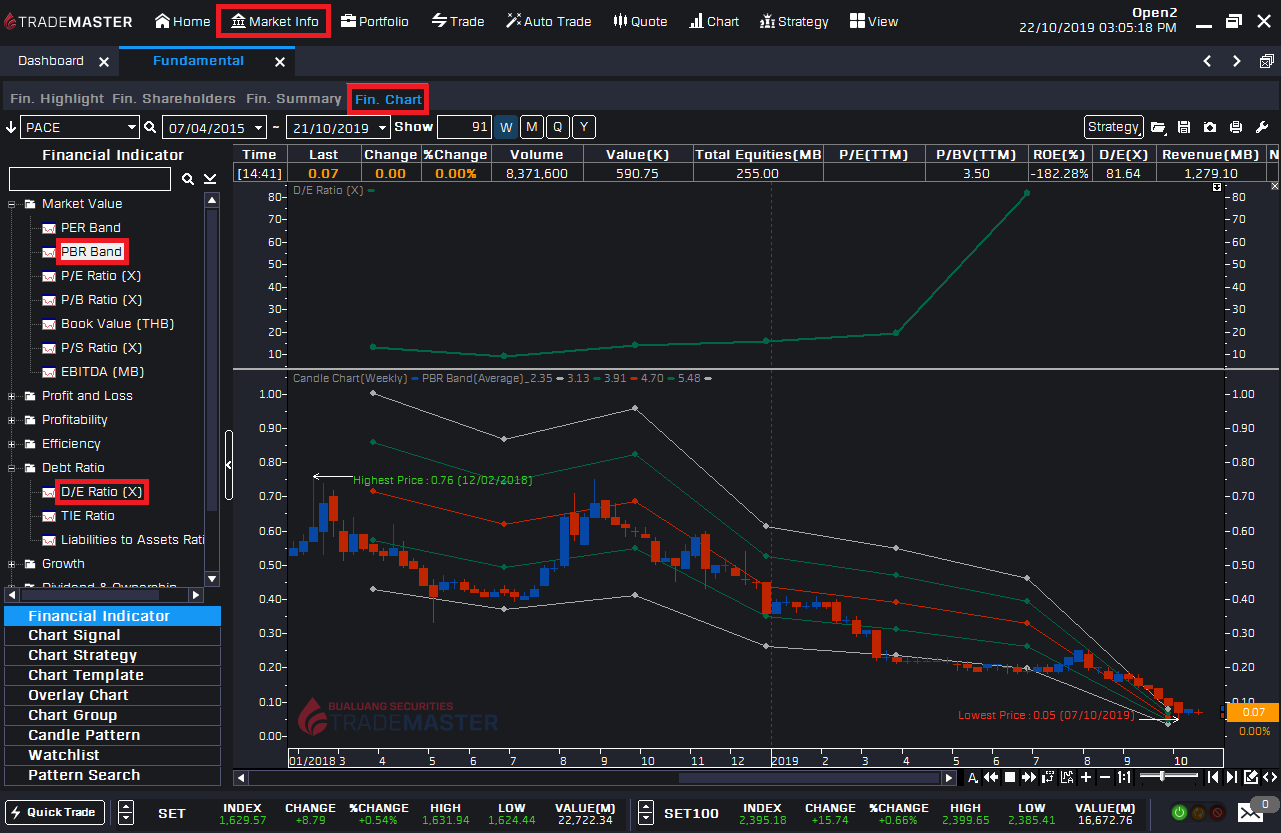Open the folder icon next to Strategy
Screen dimensions: 1281x833
point(1158,127)
